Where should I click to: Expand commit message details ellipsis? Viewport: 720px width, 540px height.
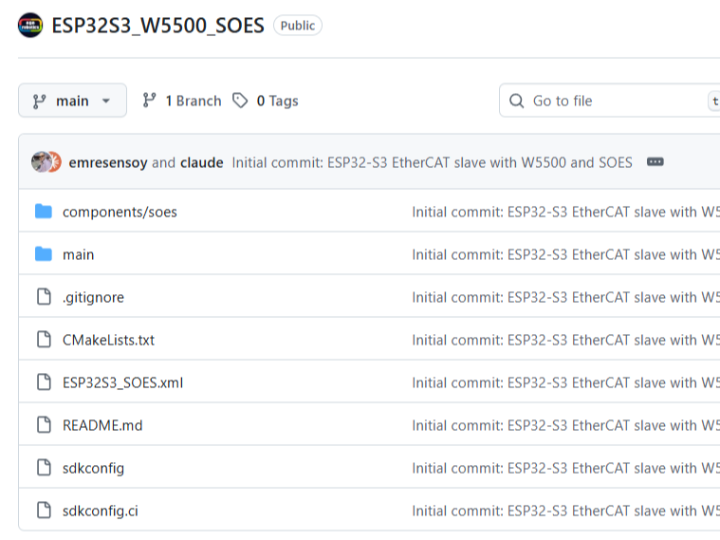pyautogui.click(x=655, y=162)
